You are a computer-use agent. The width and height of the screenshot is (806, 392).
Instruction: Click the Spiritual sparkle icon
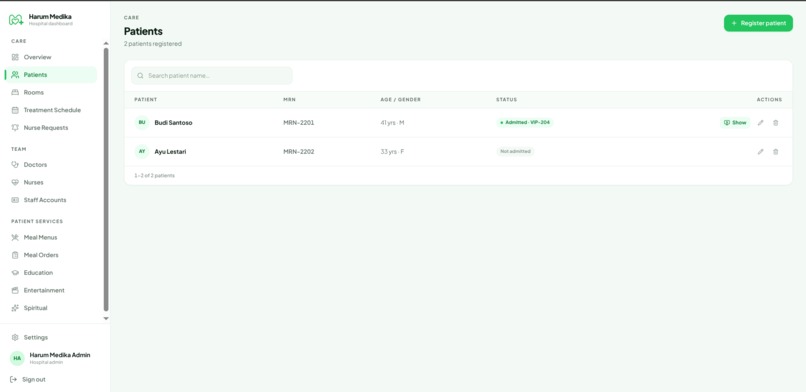point(15,308)
